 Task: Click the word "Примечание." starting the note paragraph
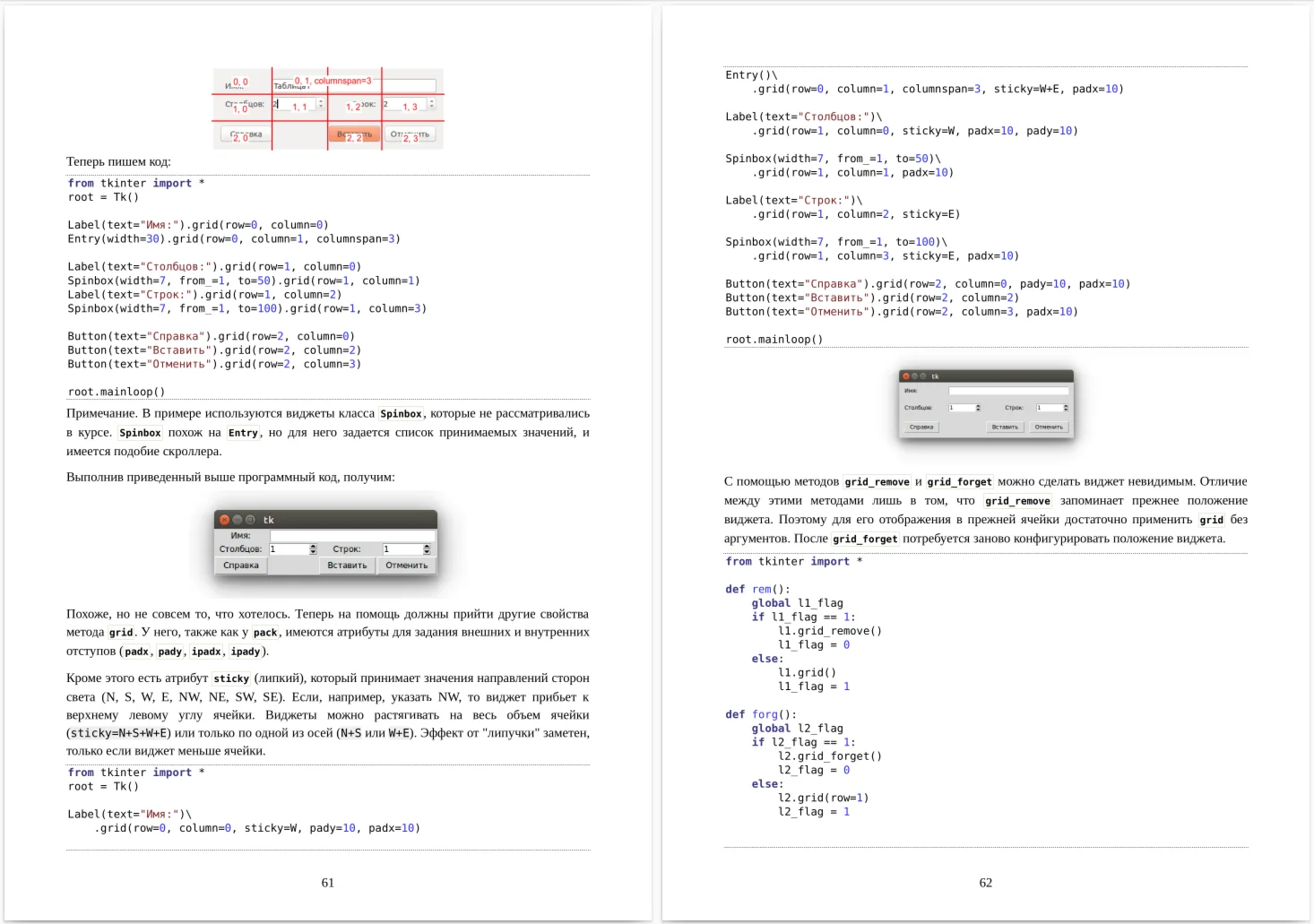click(102, 413)
